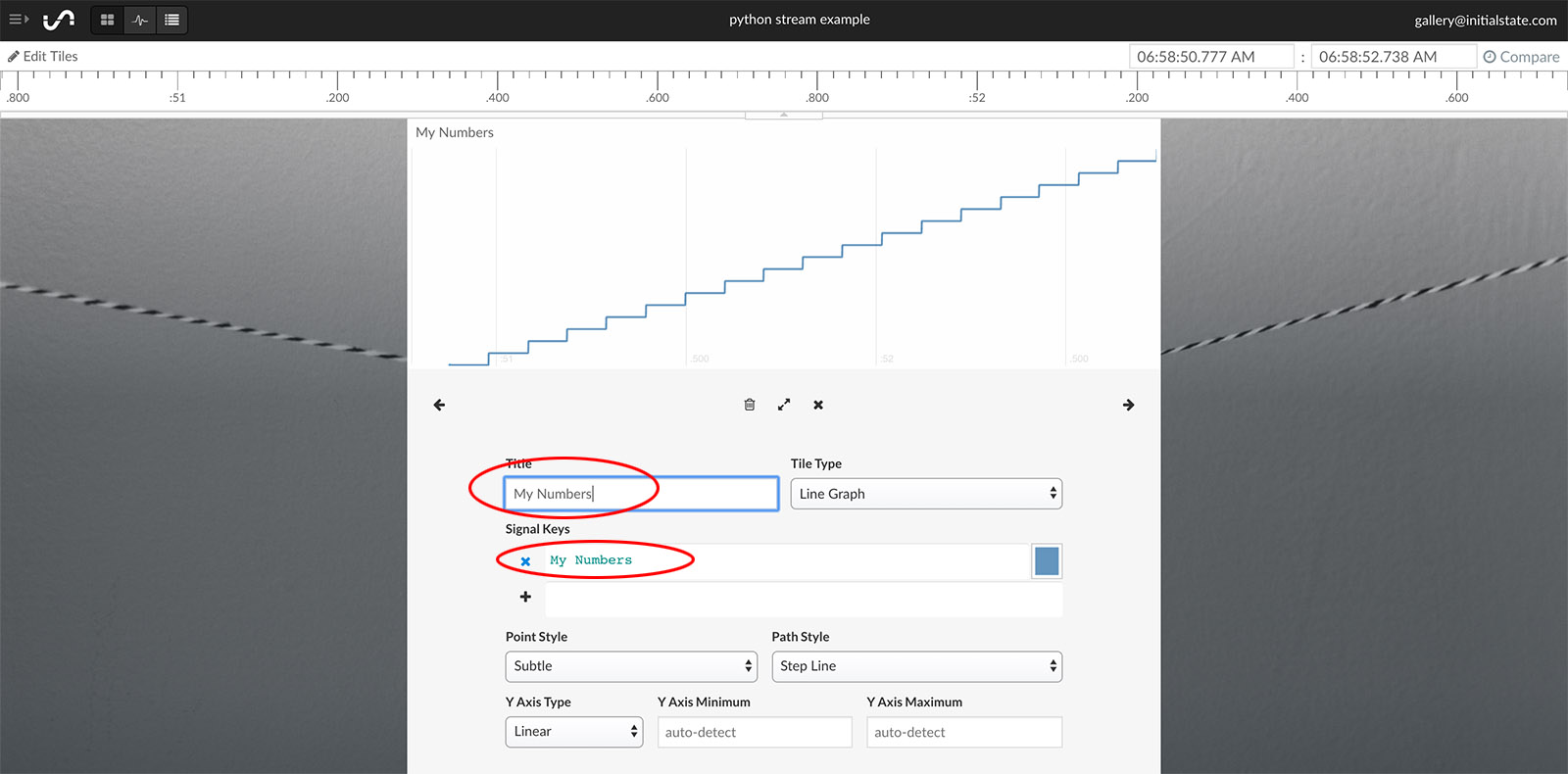The width and height of the screenshot is (1568, 774).
Task: Open the hamburger sidebar menu icon
Action: (19, 20)
